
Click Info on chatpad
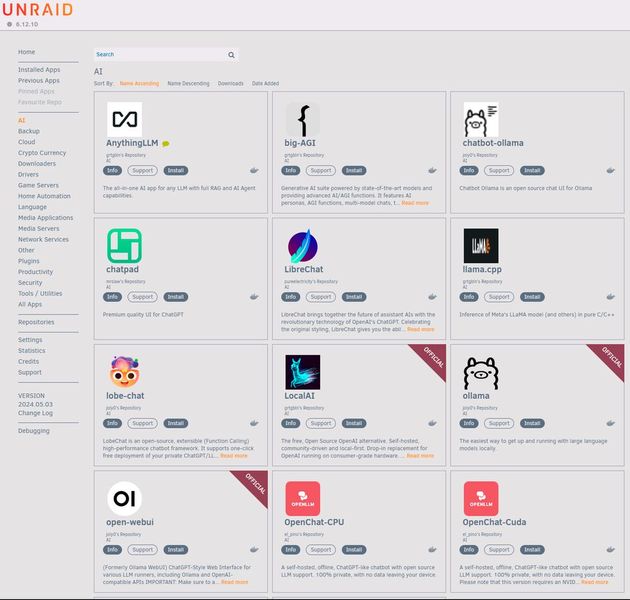point(112,297)
